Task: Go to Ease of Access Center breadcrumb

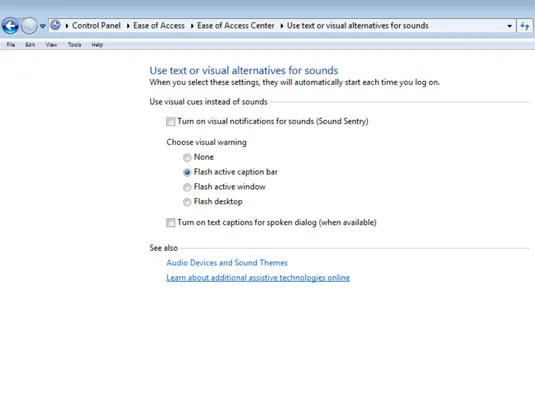Action: [x=235, y=26]
